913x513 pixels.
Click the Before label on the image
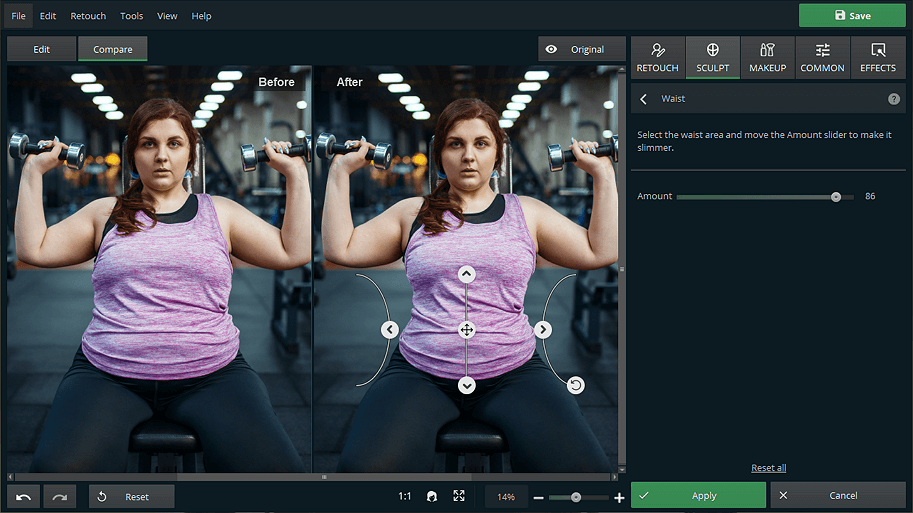click(x=277, y=82)
